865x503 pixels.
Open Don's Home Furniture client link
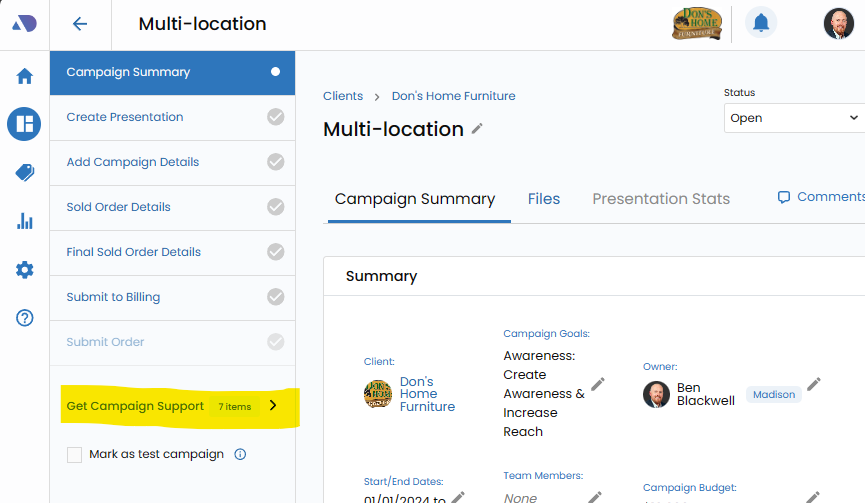pos(453,96)
